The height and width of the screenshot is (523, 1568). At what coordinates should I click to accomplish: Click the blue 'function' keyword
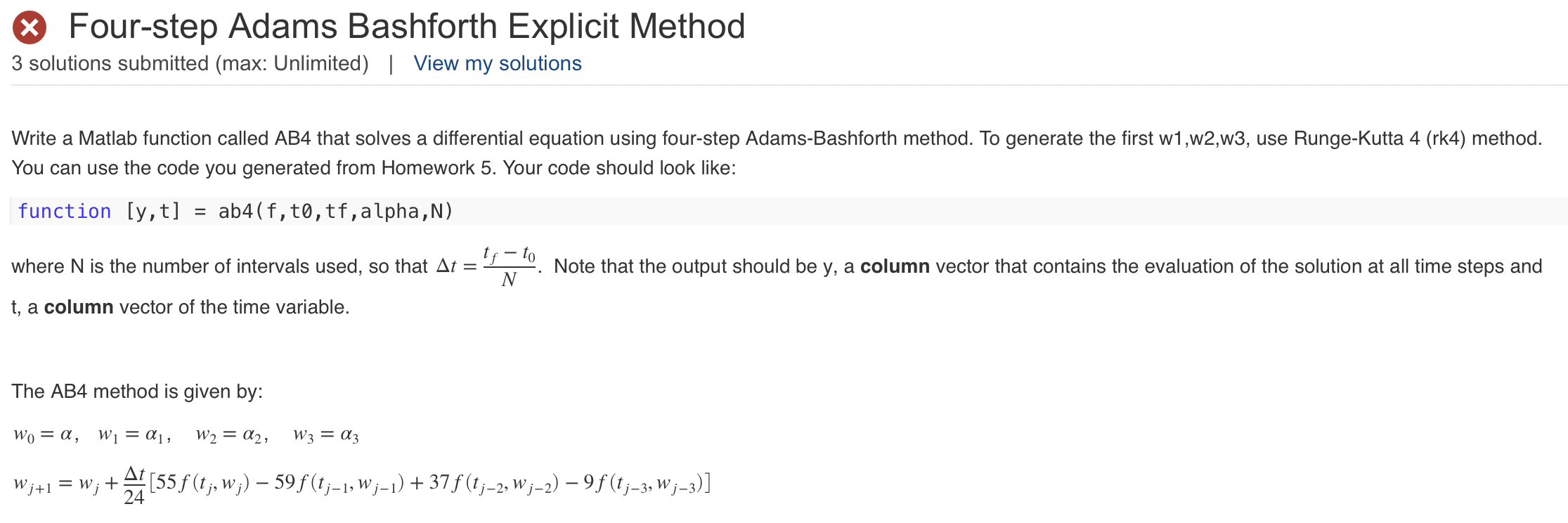pyautogui.click(x=65, y=210)
